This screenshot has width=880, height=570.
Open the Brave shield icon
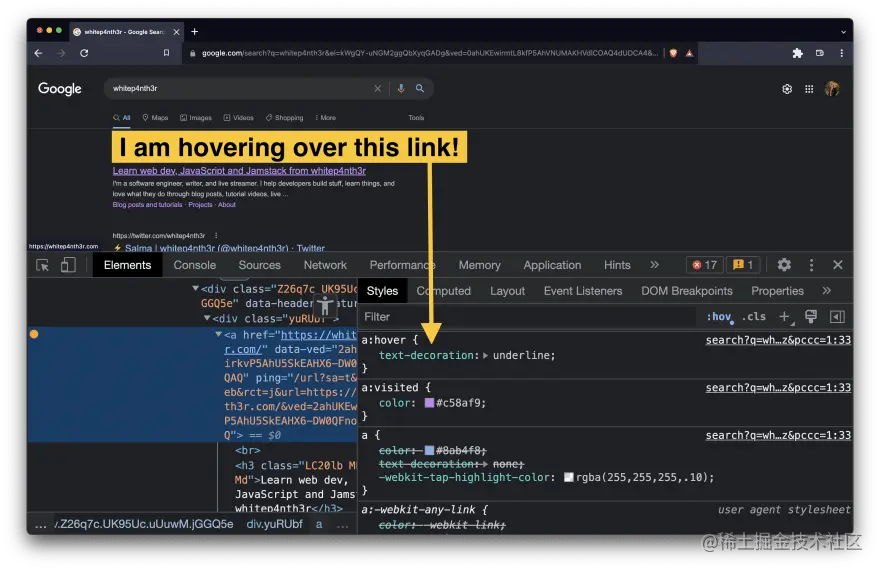click(673, 53)
